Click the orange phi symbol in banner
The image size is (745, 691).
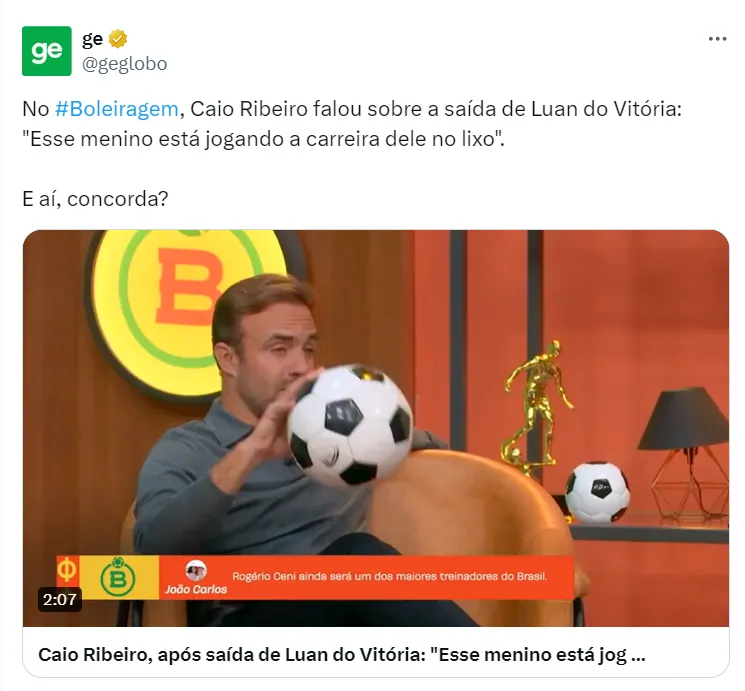tap(67, 569)
